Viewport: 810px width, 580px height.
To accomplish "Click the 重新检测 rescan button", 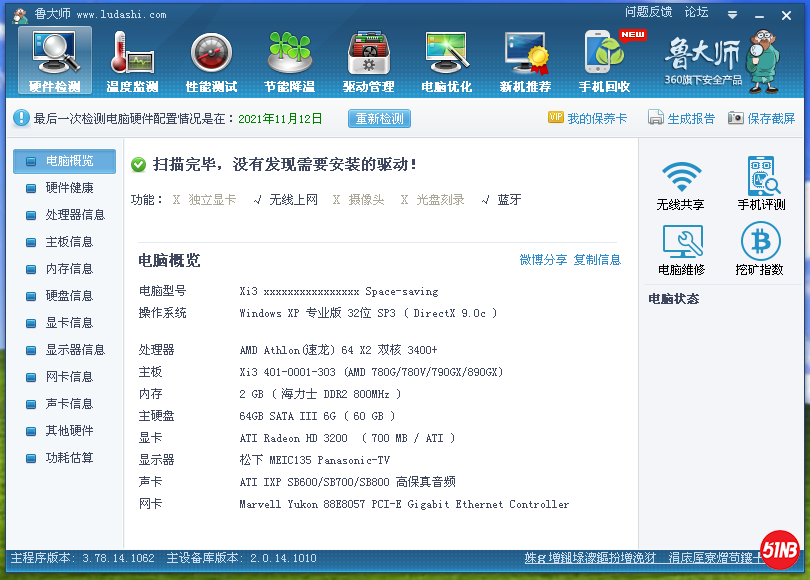I will (380, 119).
